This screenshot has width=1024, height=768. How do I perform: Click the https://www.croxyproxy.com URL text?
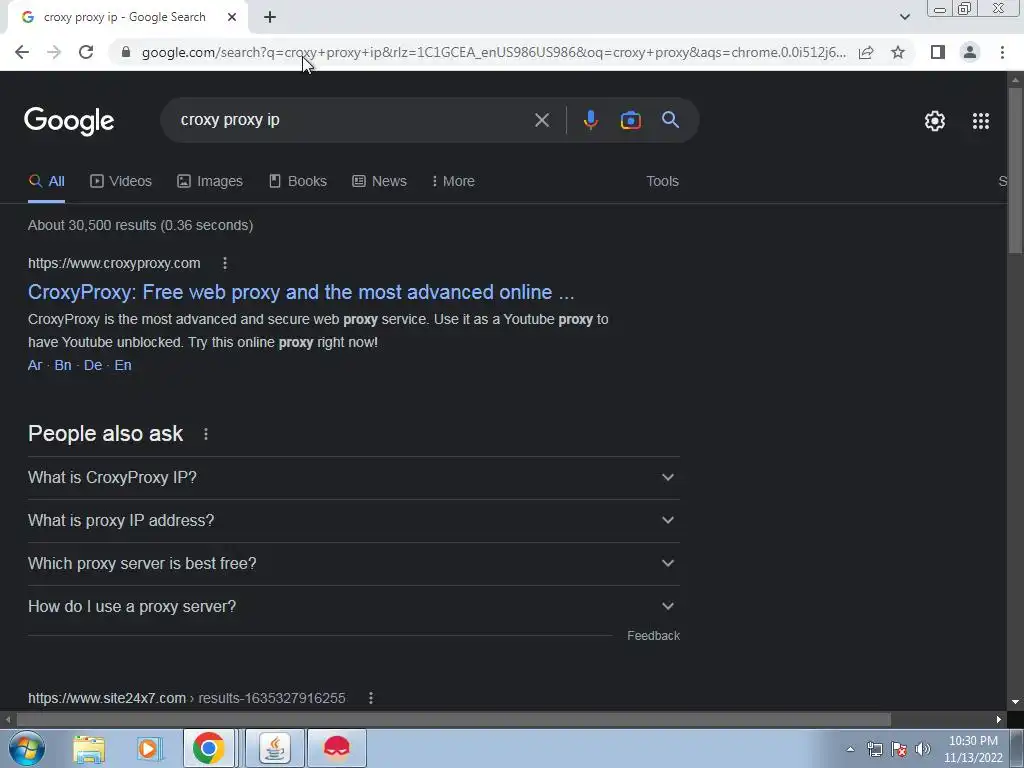[x=114, y=263]
